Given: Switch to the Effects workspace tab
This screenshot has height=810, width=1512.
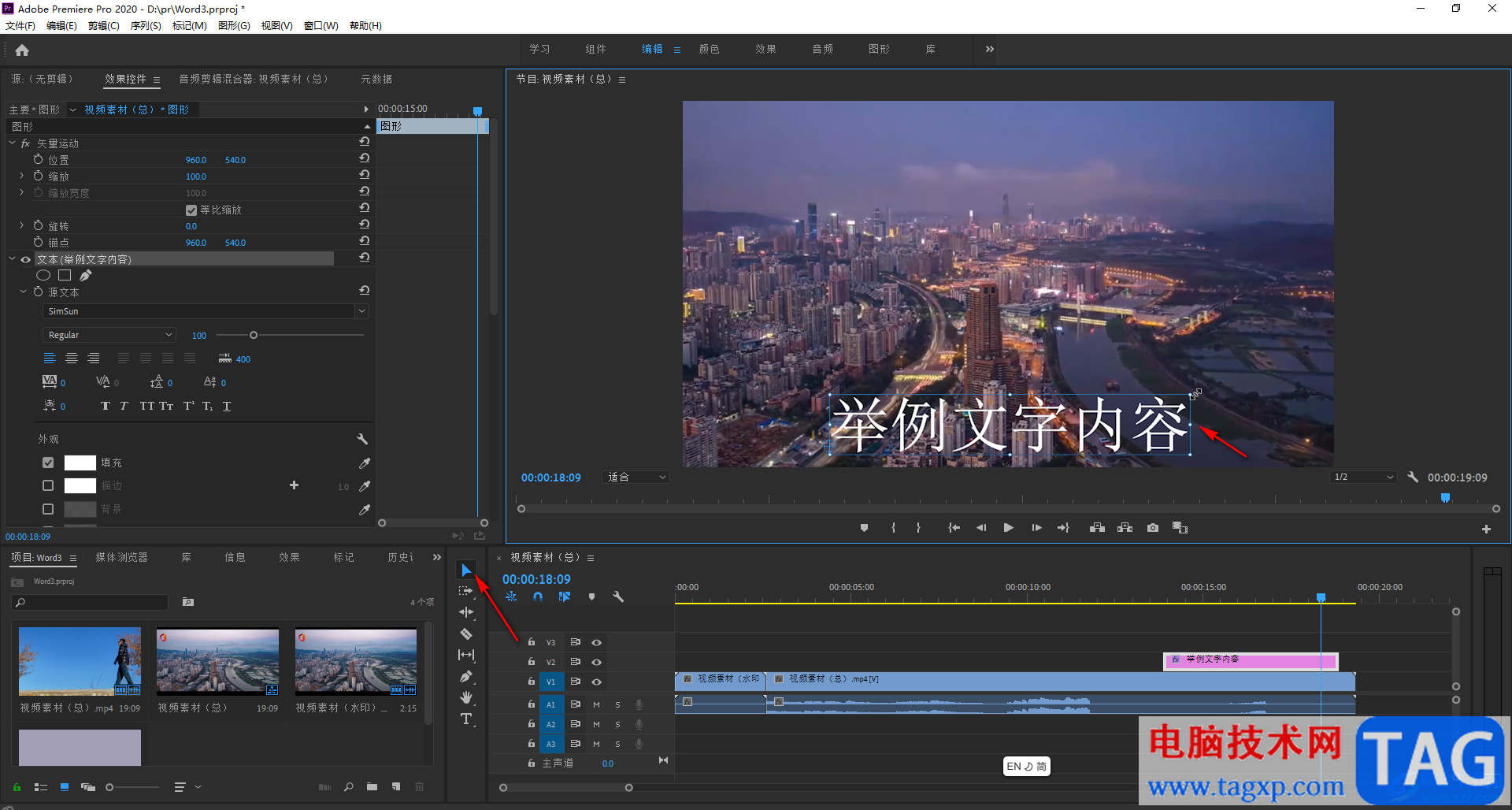Looking at the screenshot, I should [x=765, y=49].
